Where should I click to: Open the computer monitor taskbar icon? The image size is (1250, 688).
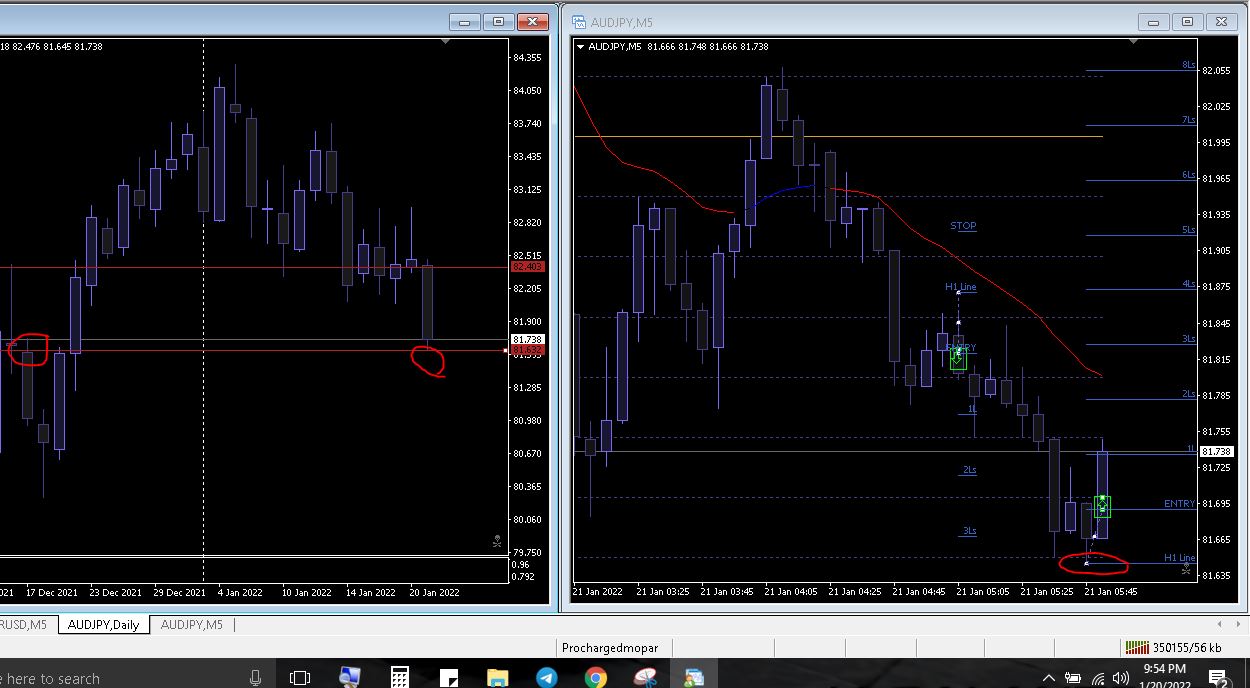point(350,677)
